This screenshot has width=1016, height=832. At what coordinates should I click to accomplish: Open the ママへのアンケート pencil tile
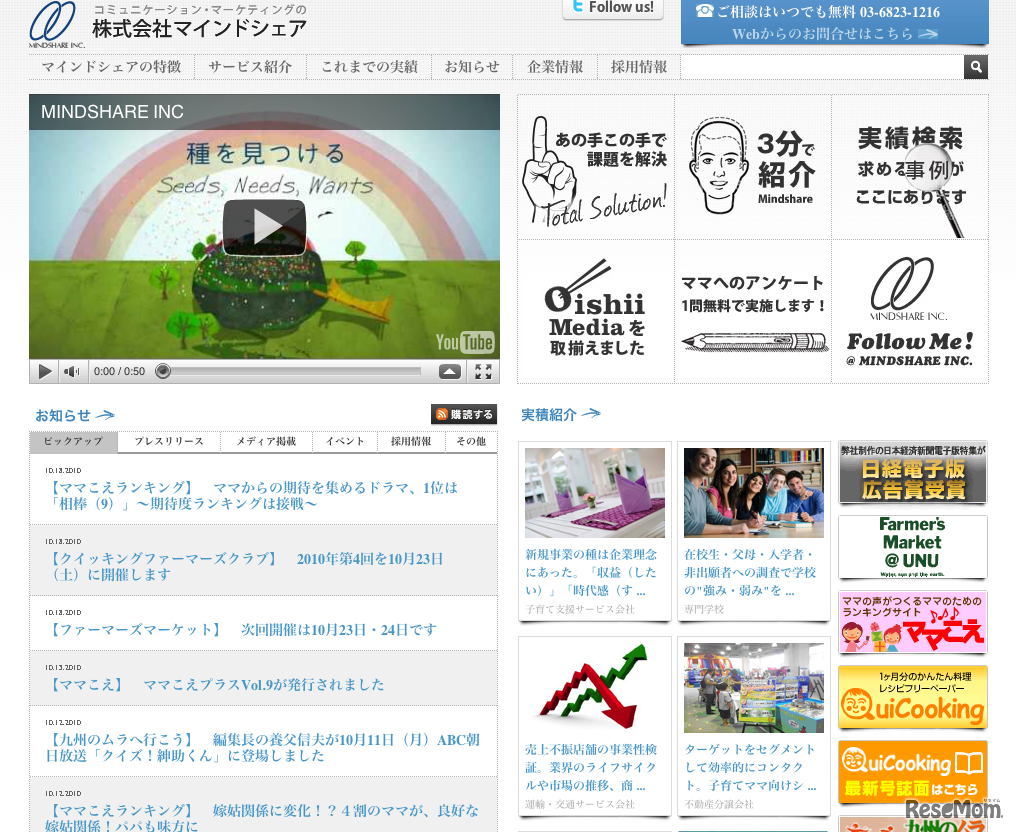(x=753, y=312)
